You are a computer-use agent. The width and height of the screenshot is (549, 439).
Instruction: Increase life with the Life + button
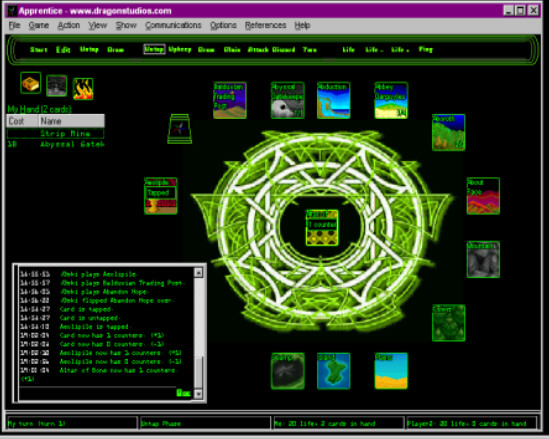click(400, 50)
